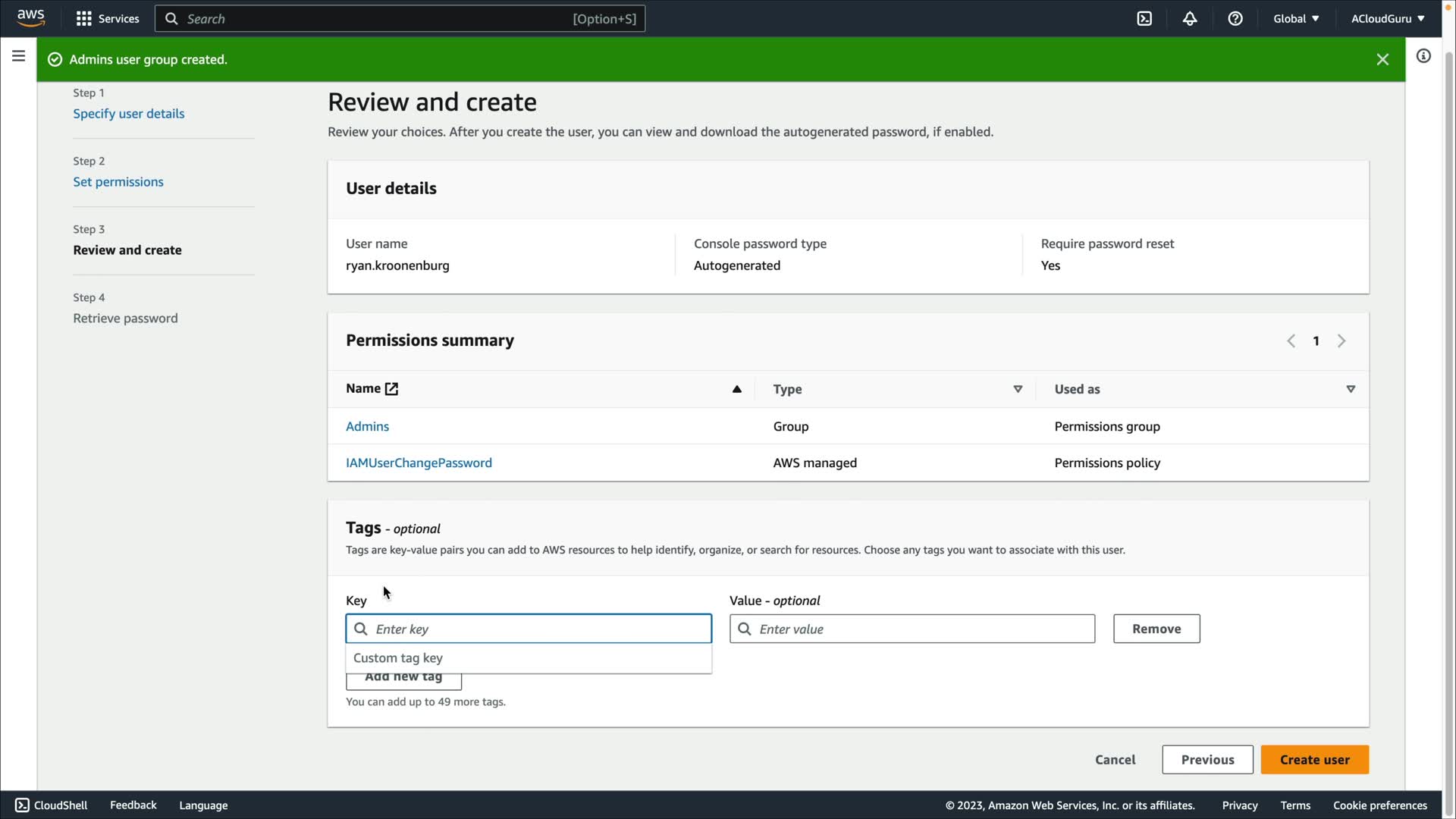
Task: Open the IAMUserChangePassword policy link
Action: (x=419, y=463)
